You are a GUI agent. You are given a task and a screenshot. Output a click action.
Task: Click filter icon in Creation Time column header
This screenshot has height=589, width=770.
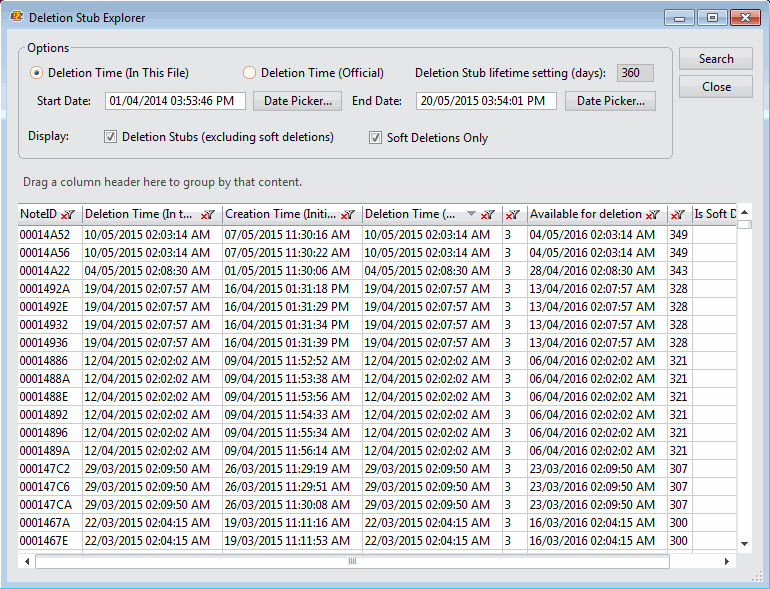(348, 215)
